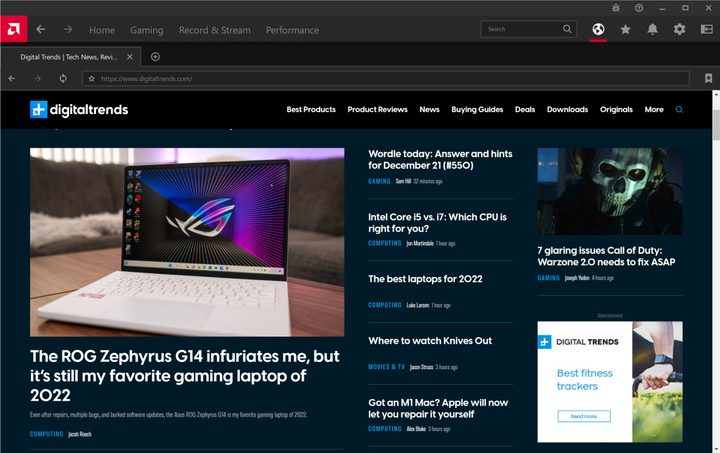Screen dimensions: 720x453
Task: Click author Joseph Yaden
Action: click(x=577, y=278)
